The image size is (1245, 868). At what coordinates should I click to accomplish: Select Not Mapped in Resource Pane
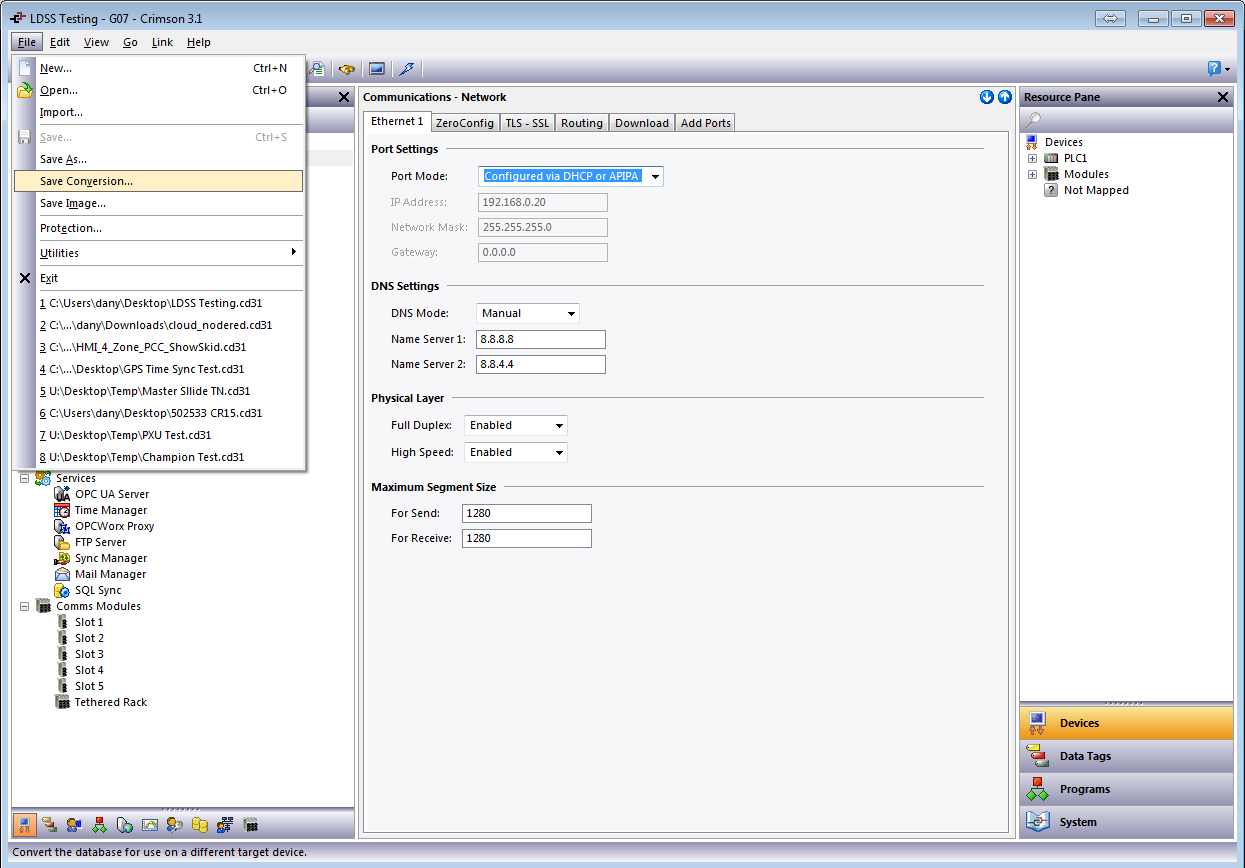[x=1096, y=190]
